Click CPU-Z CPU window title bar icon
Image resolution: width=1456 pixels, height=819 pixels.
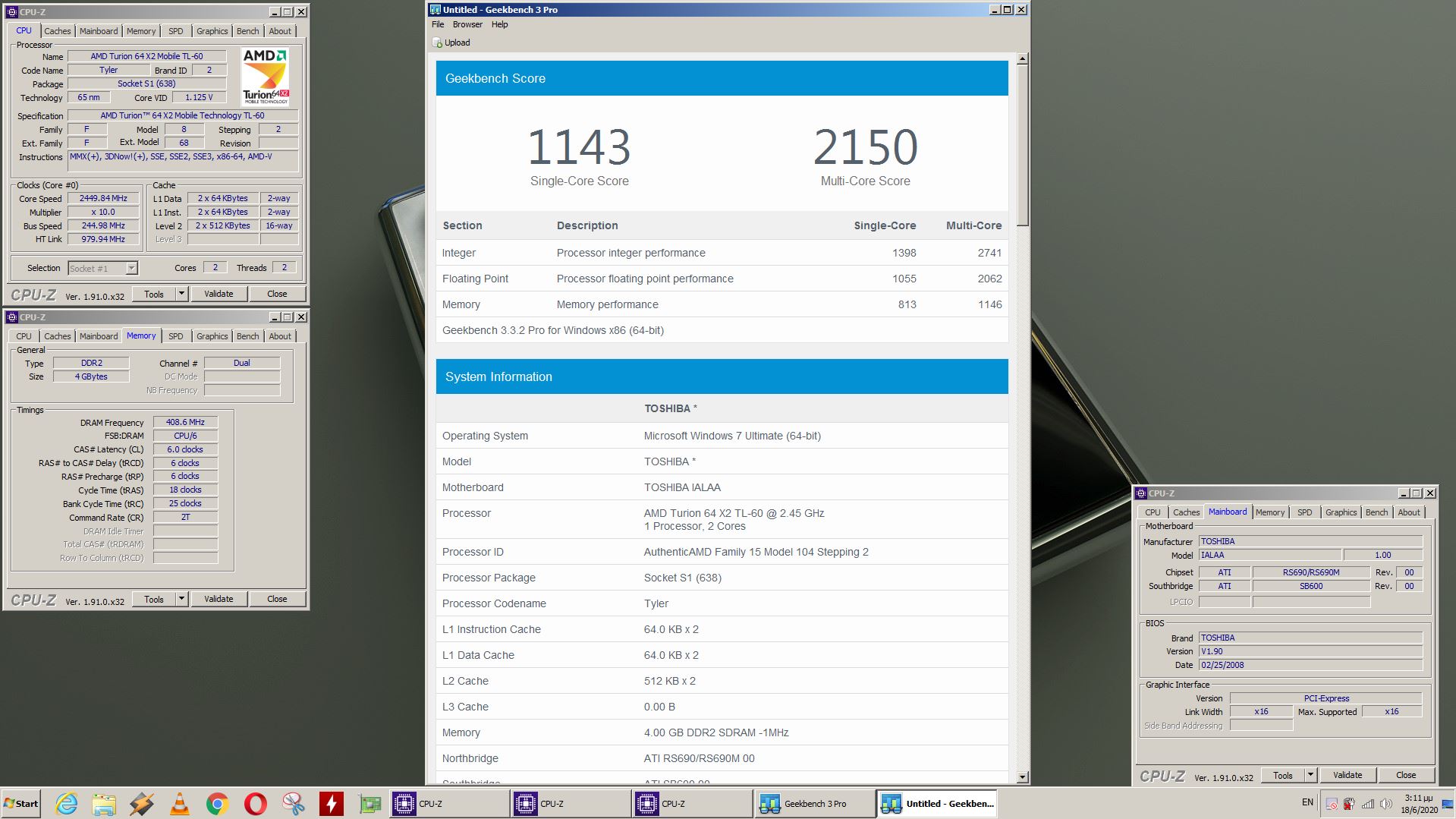click(x=12, y=12)
